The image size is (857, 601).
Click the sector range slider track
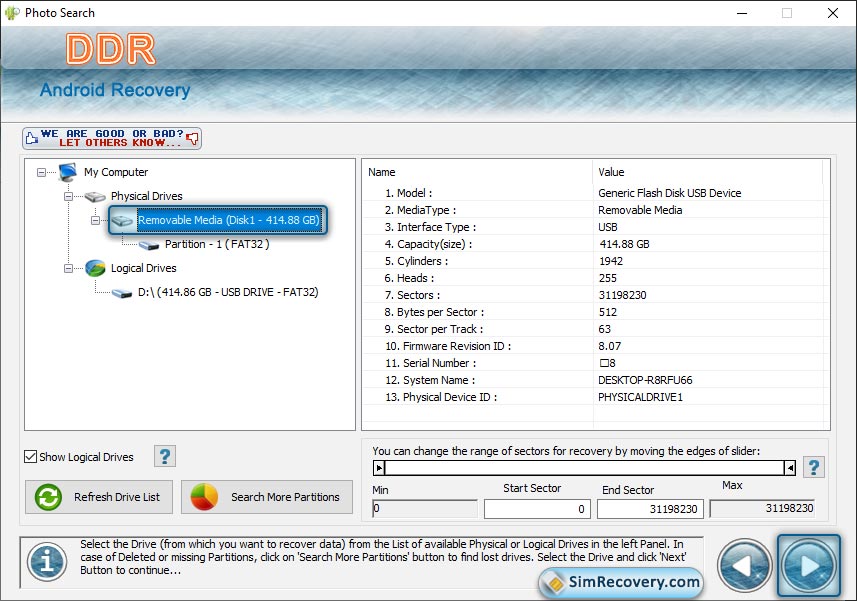point(584,468)
